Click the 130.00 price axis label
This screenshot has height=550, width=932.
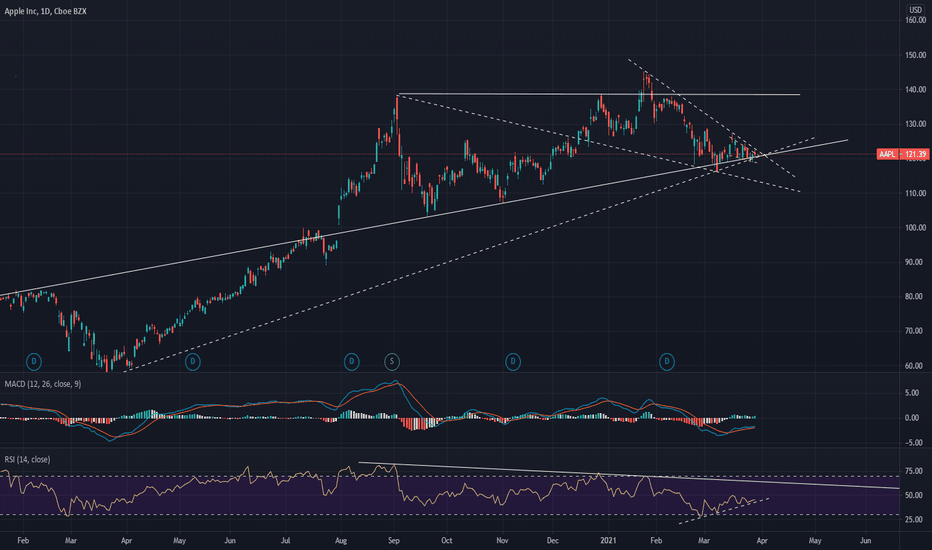pyautogui.click(x=915, y=124)
